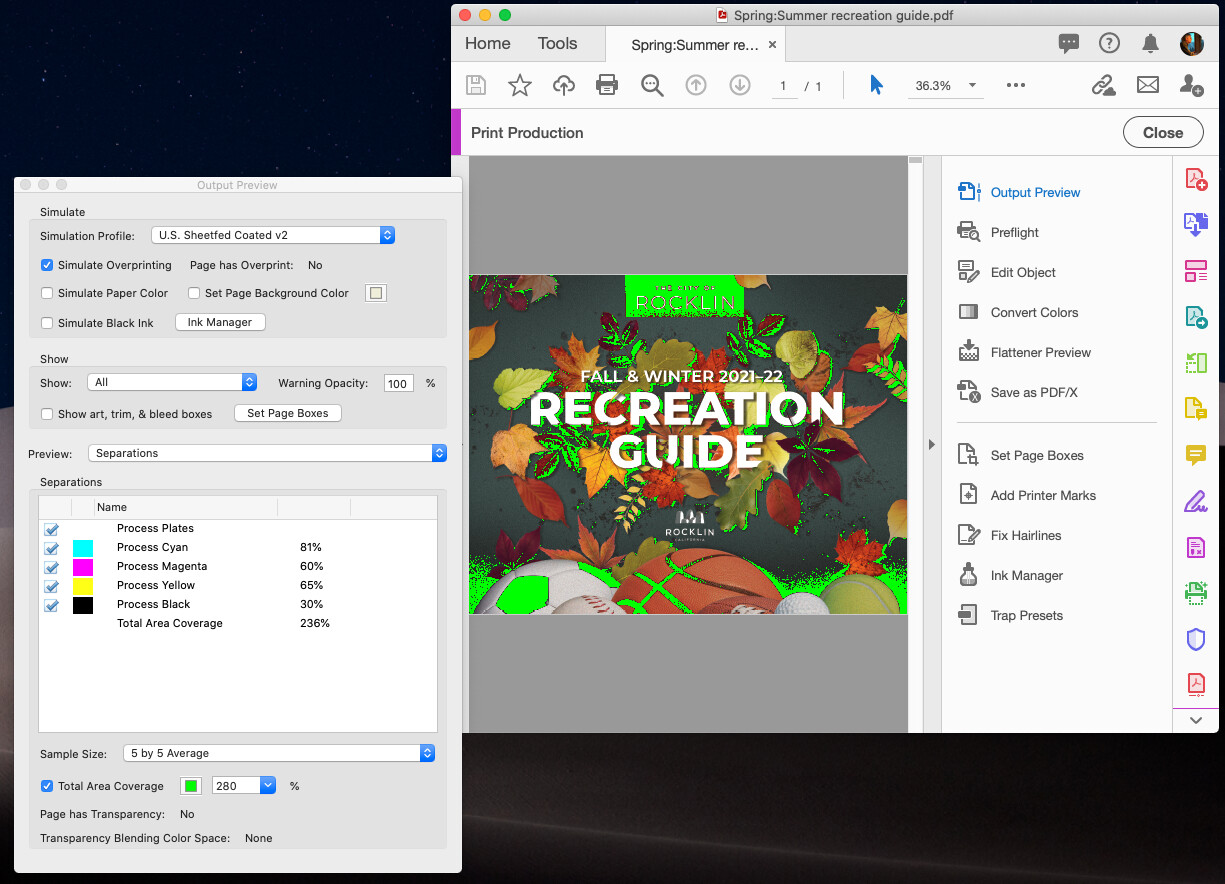Uncheck the Process Cyan plate checkbox
This screenshot has width=1225, height=884.
coord(52,547)
